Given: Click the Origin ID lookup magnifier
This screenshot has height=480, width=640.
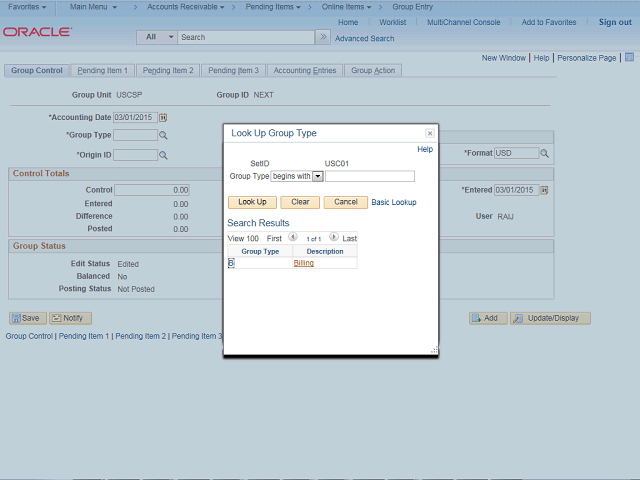Looking at the screenshot, I should 163,155.
